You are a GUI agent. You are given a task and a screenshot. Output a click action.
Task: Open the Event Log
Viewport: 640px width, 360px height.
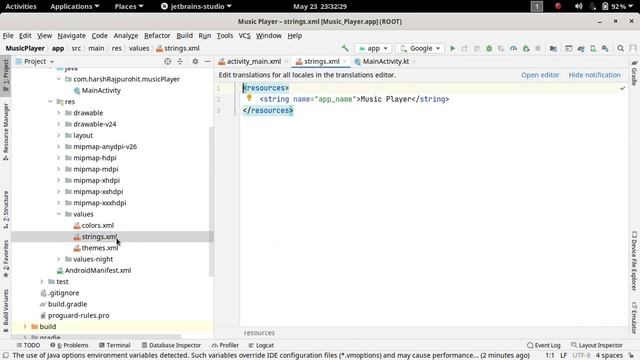(544, 345)
